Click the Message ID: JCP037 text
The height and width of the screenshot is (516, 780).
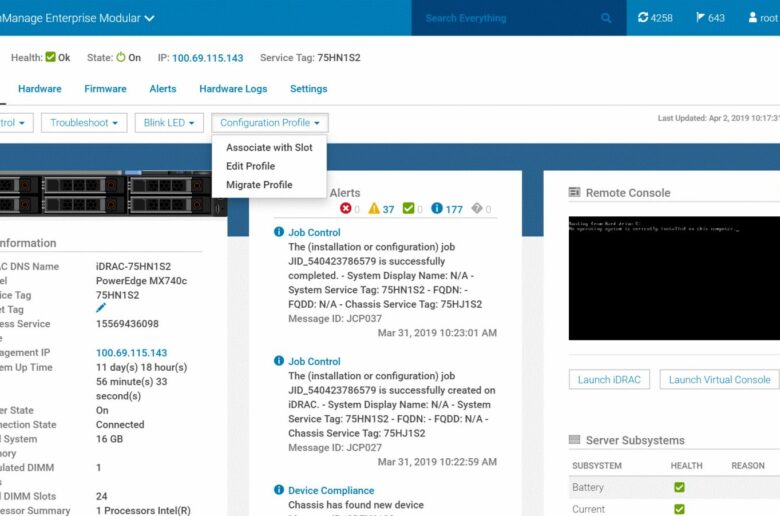click(x=335, y=318)
